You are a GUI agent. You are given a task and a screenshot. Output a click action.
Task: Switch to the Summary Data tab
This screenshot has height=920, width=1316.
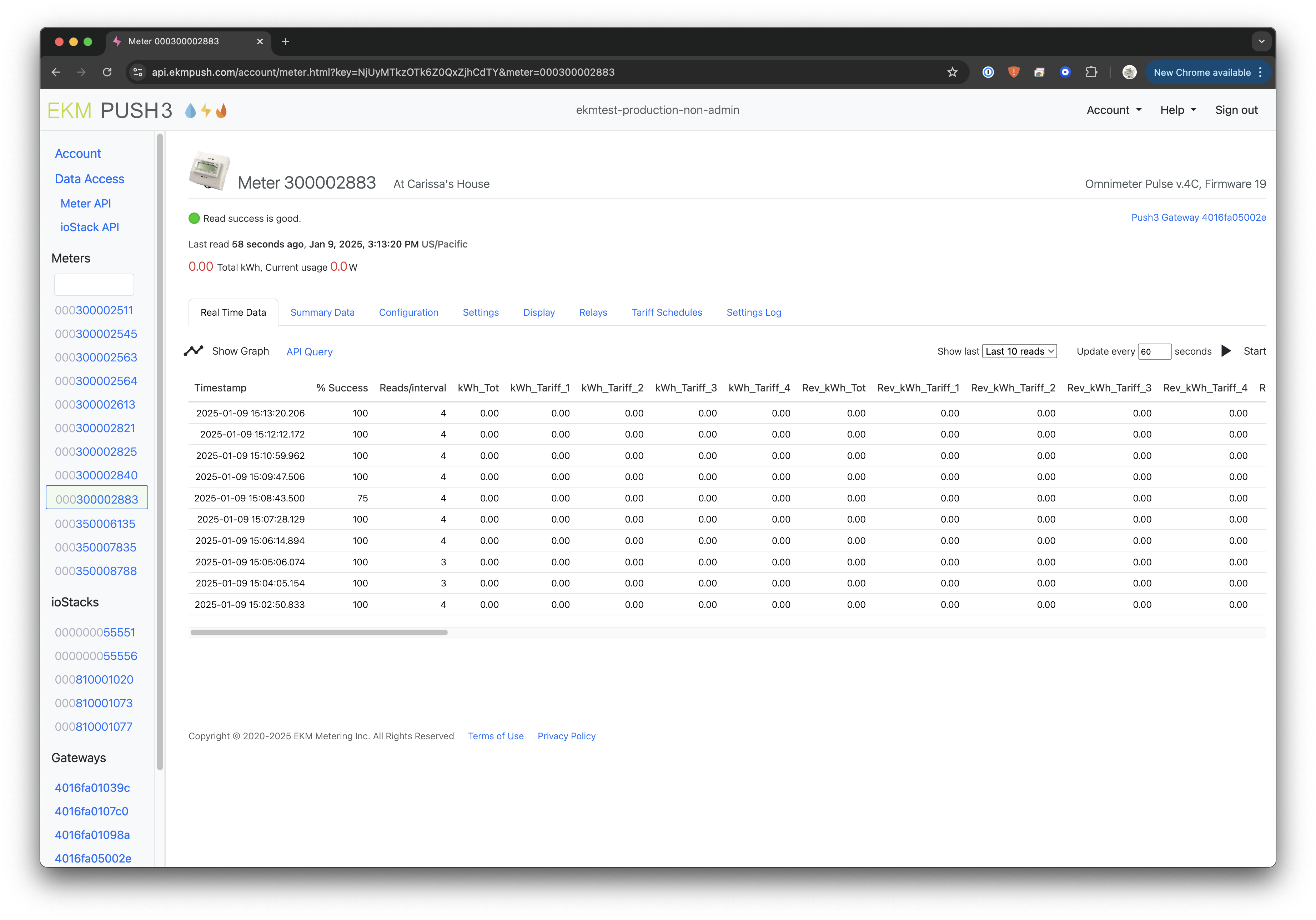pyautogui.click(x=322, y=312)
